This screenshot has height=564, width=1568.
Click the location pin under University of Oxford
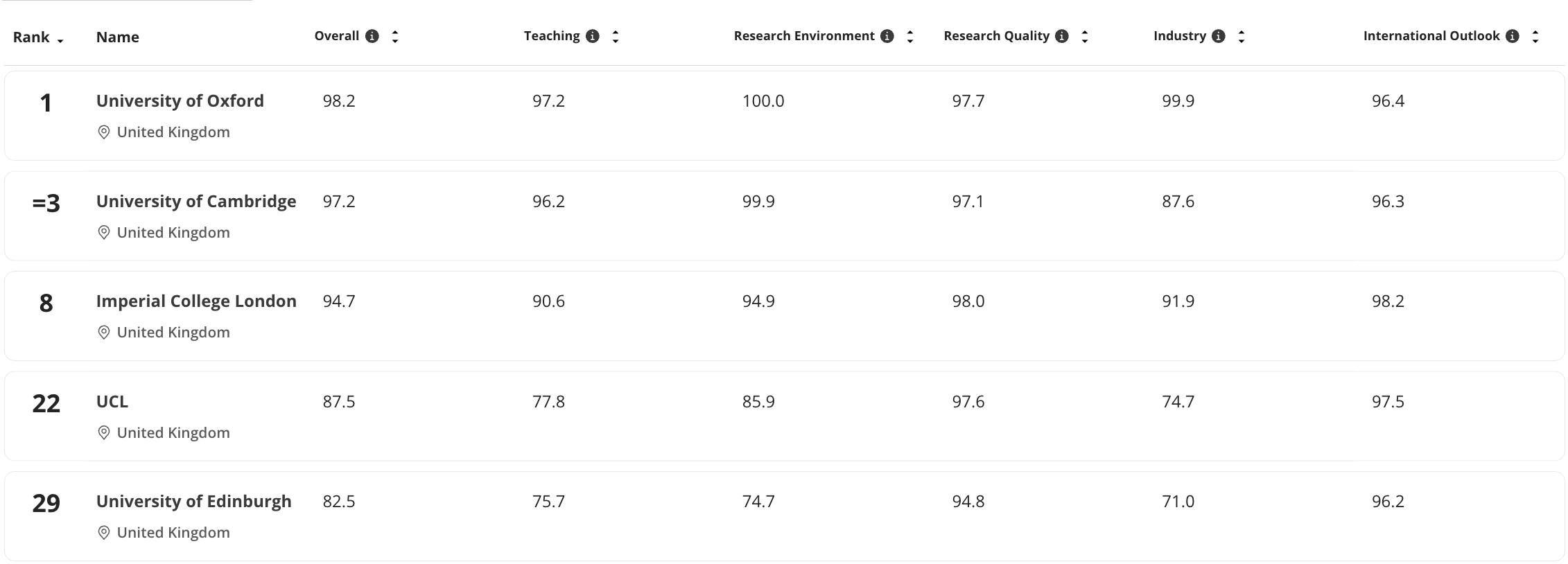point(104,132)
